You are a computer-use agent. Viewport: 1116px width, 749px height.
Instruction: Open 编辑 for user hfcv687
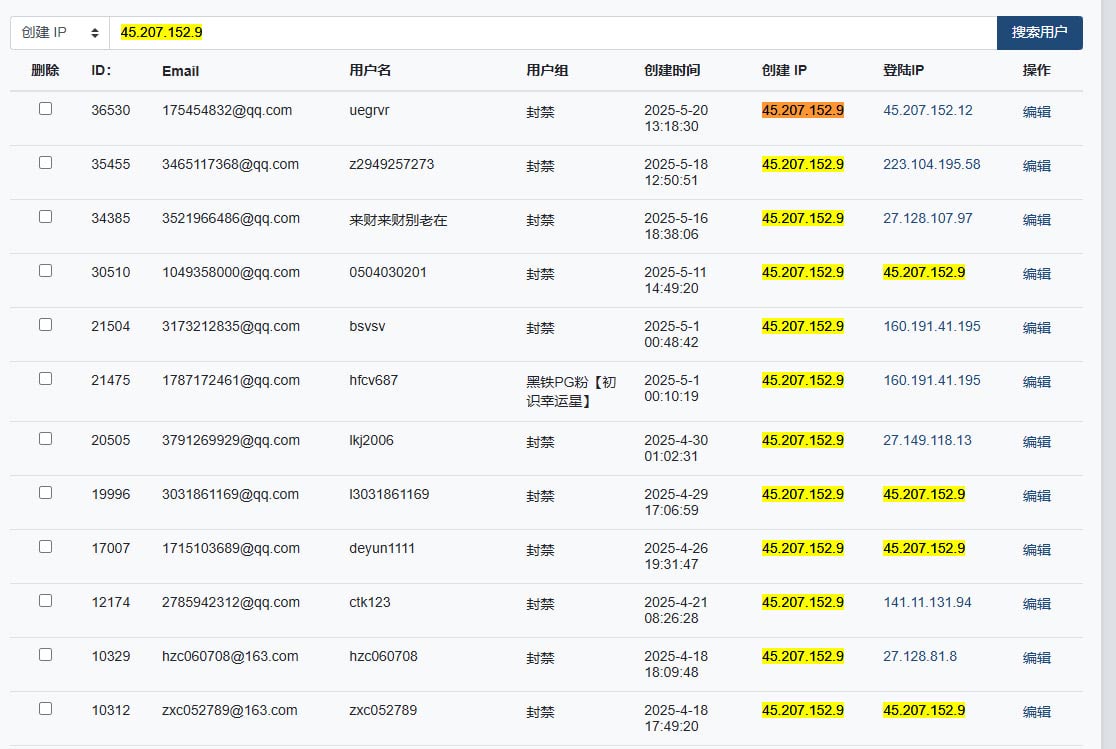pos(1036,382)
